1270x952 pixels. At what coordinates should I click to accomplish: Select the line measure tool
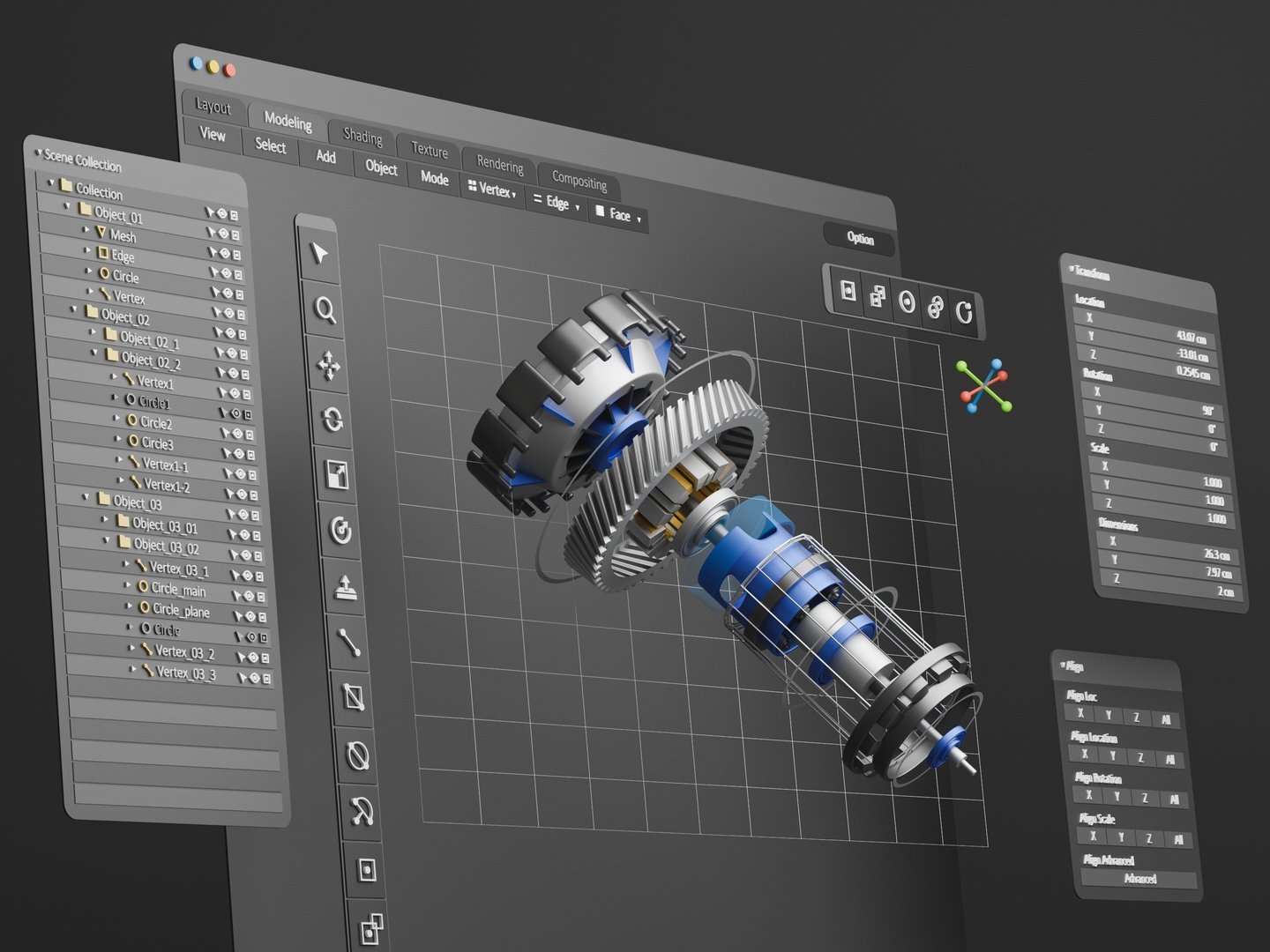349,642
